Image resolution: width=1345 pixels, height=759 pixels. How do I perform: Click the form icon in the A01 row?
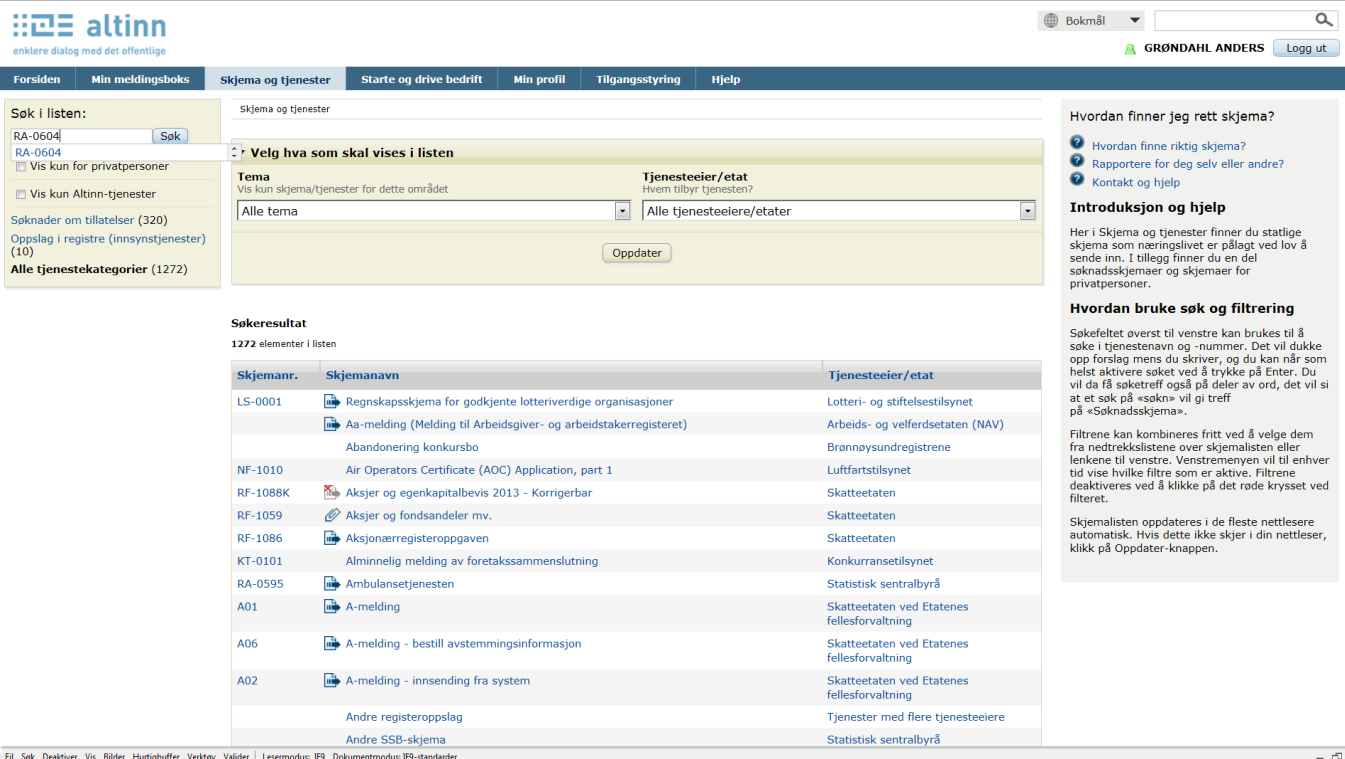[333, 606]
